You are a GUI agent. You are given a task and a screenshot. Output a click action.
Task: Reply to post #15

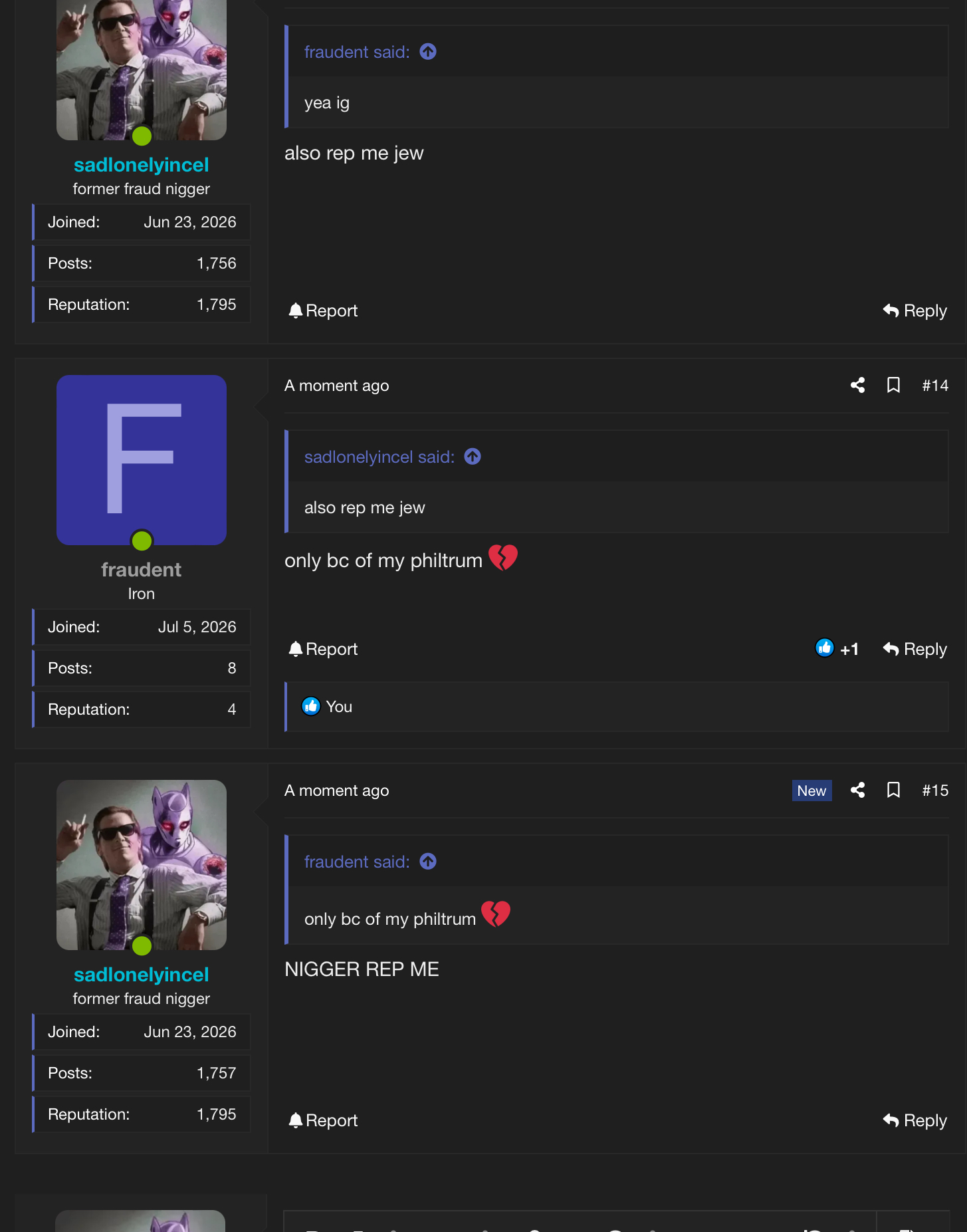pyautogui.click(x=914, y=1120)
